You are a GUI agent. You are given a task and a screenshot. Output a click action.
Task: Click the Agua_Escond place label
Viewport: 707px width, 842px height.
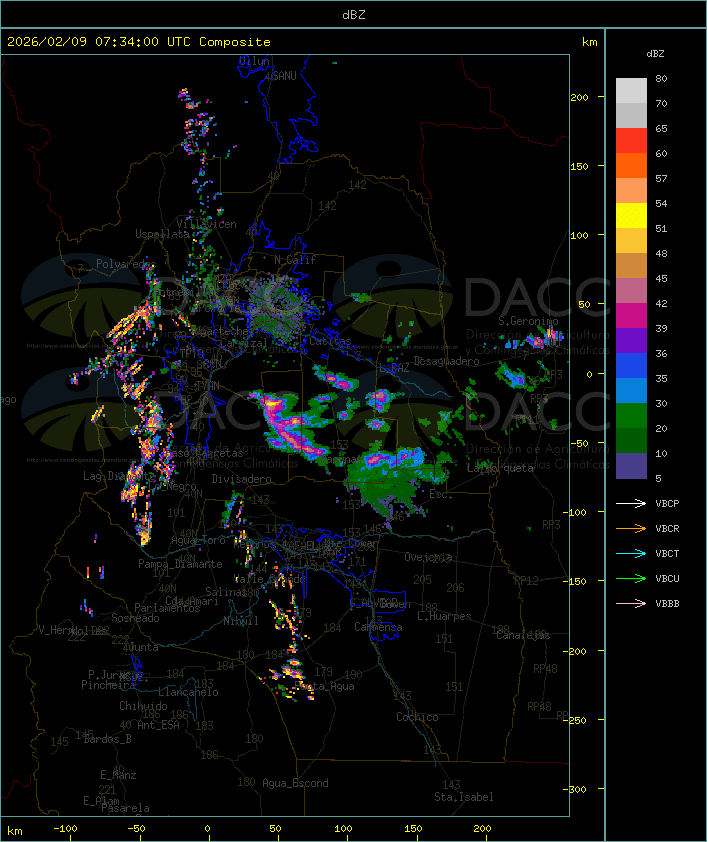[x=295, y=783]
